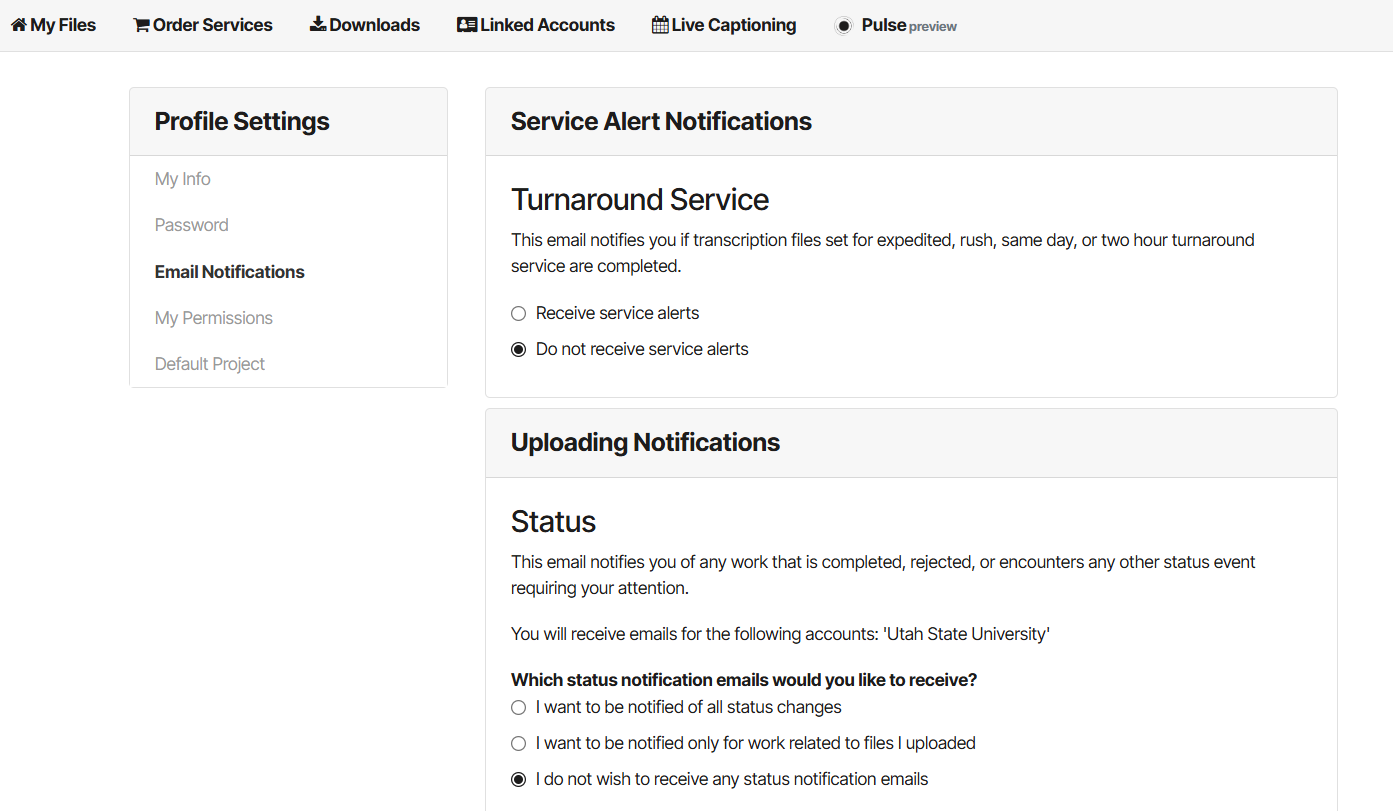
Task: Open Password settings link
Action: tap(192, 225)
